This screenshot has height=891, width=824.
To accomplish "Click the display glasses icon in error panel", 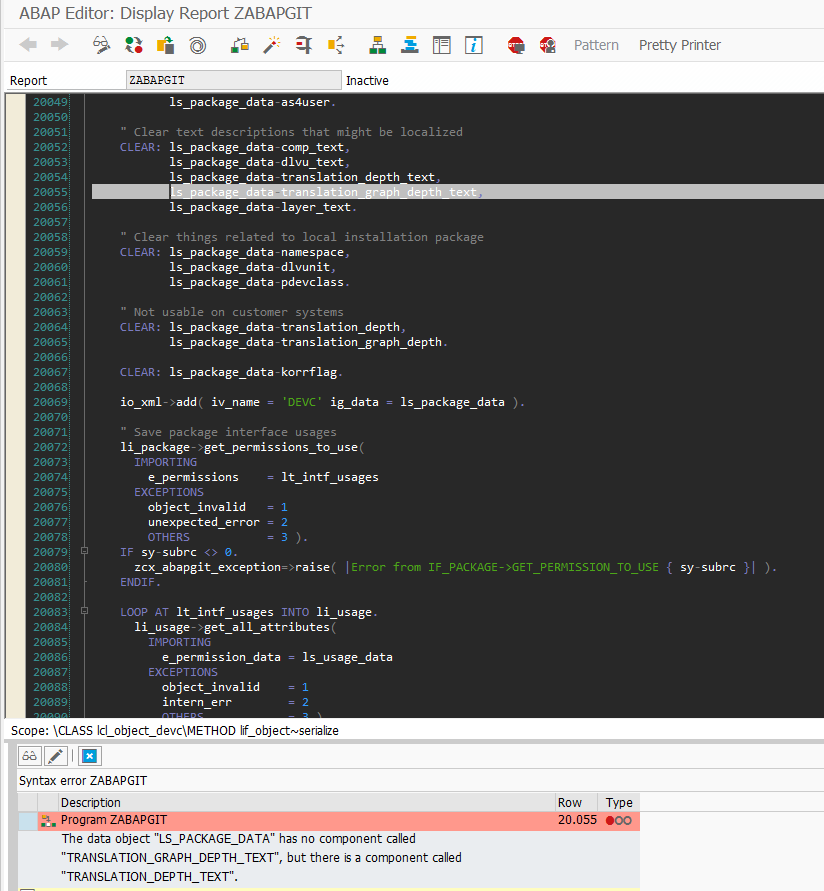I will tap(30, 756).
